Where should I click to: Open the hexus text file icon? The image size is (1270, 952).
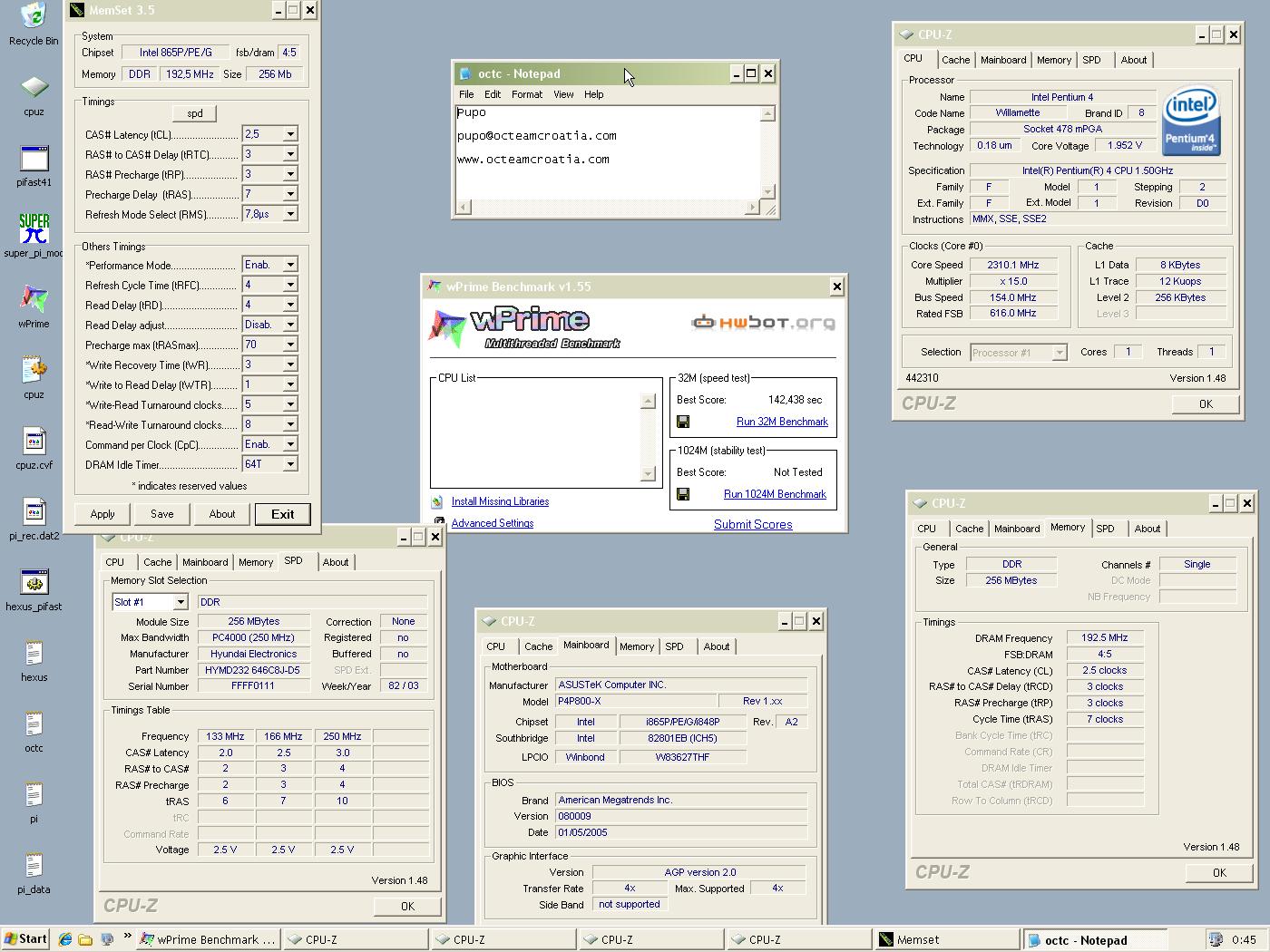[x=34, y=653]
